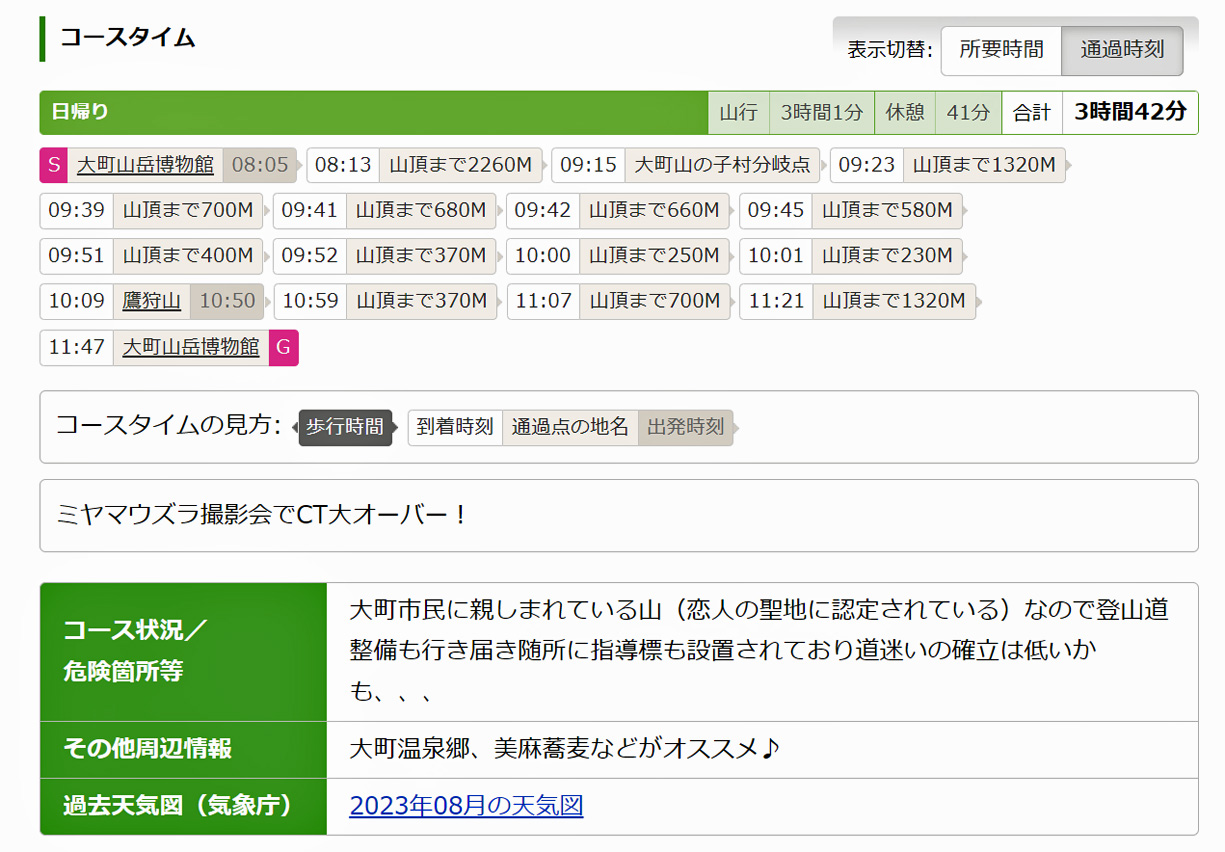Select the 通過時刻 display toggle
The width and height of the screenshot is (1225, 852).
[x=1122, y=50]
